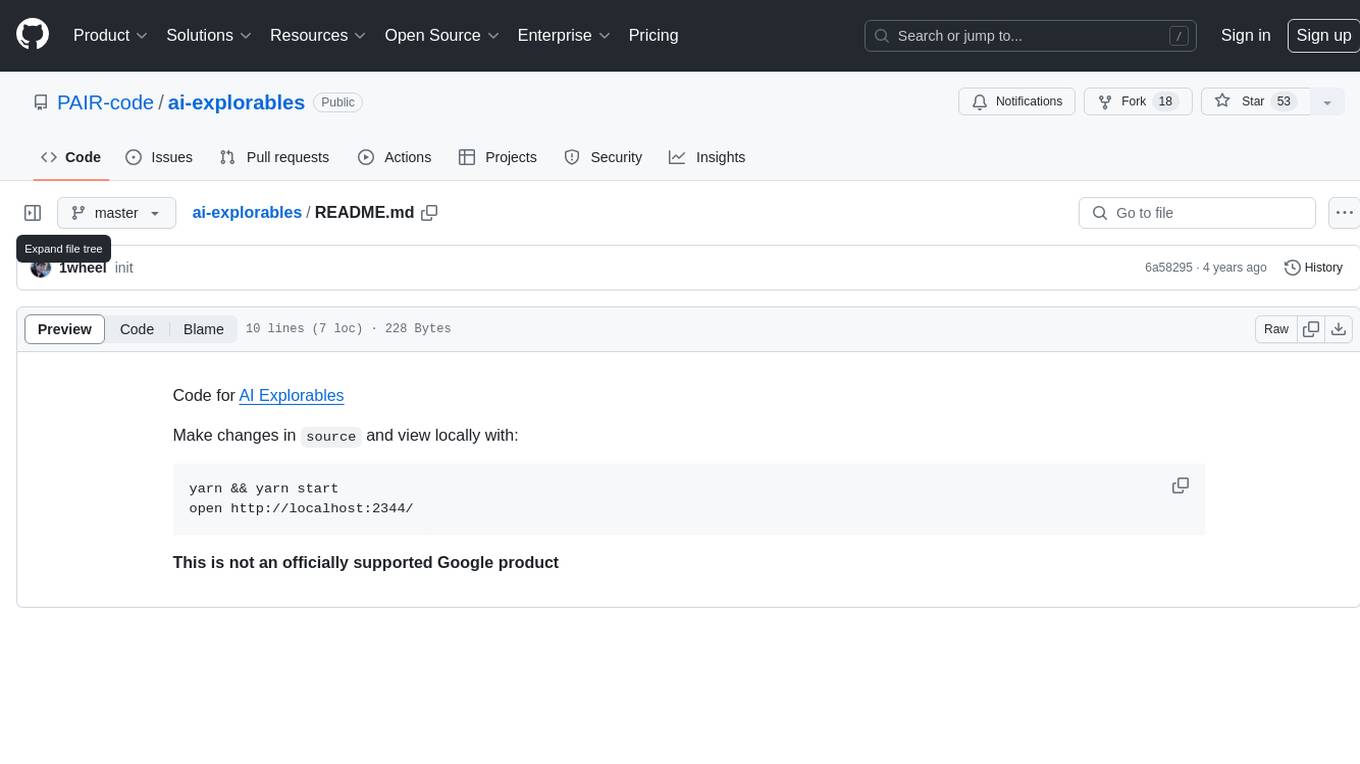Switch to the Code tab
1360x764 pixels.
tap(71, 157)
